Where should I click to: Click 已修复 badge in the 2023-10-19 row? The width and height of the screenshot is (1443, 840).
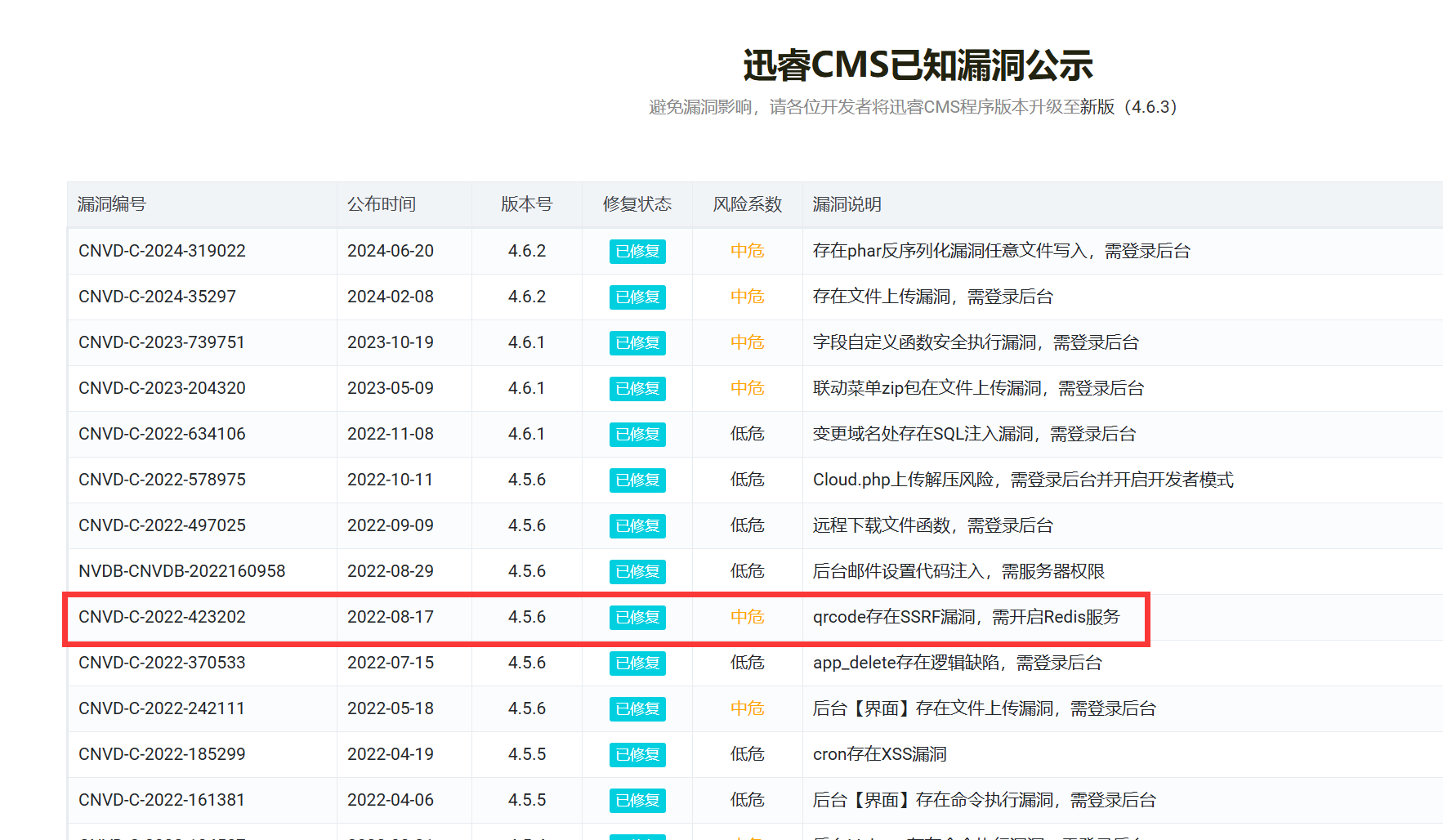click(x=637, y=343)
